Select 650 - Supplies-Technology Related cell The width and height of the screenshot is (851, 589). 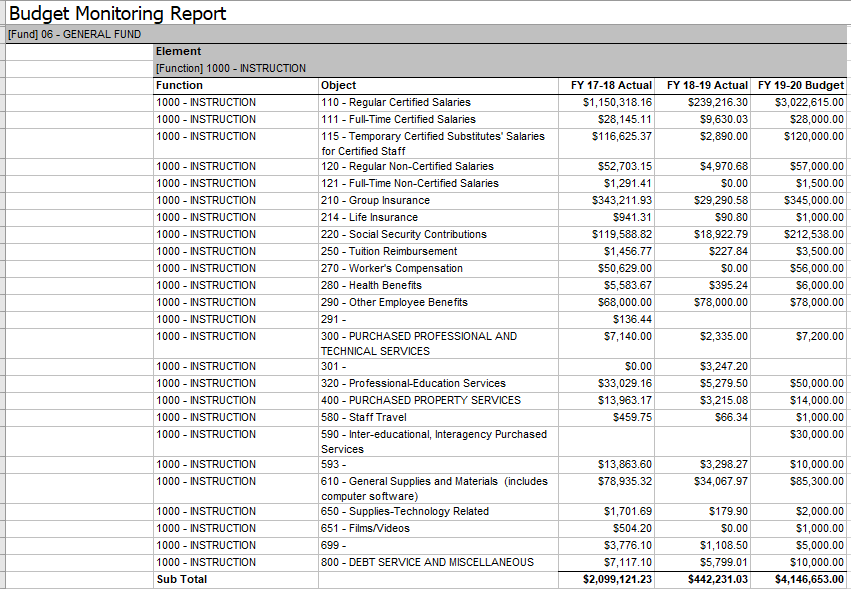click(x=439, y=512)
